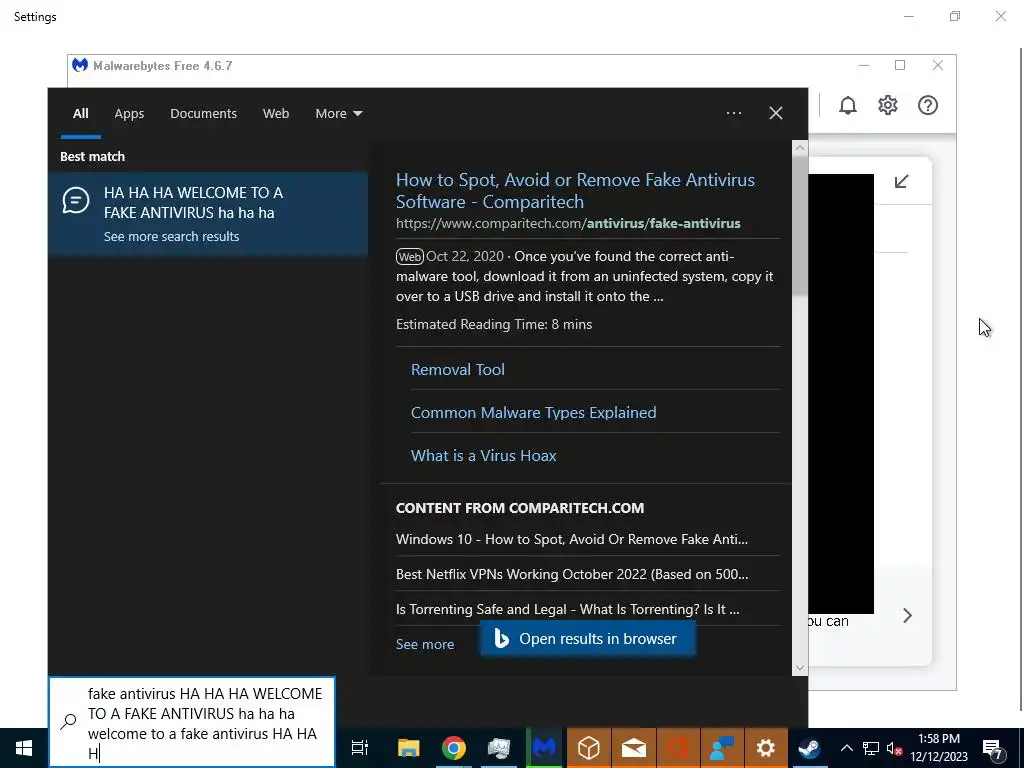
Task: Open Steam from the taskbar
Action: point(810,748)
